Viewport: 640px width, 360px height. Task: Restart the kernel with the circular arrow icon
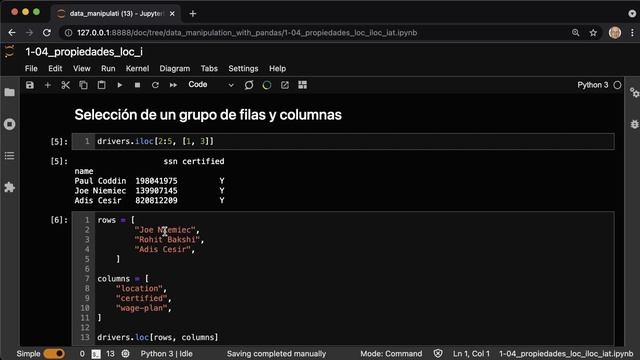click(156, 85)
